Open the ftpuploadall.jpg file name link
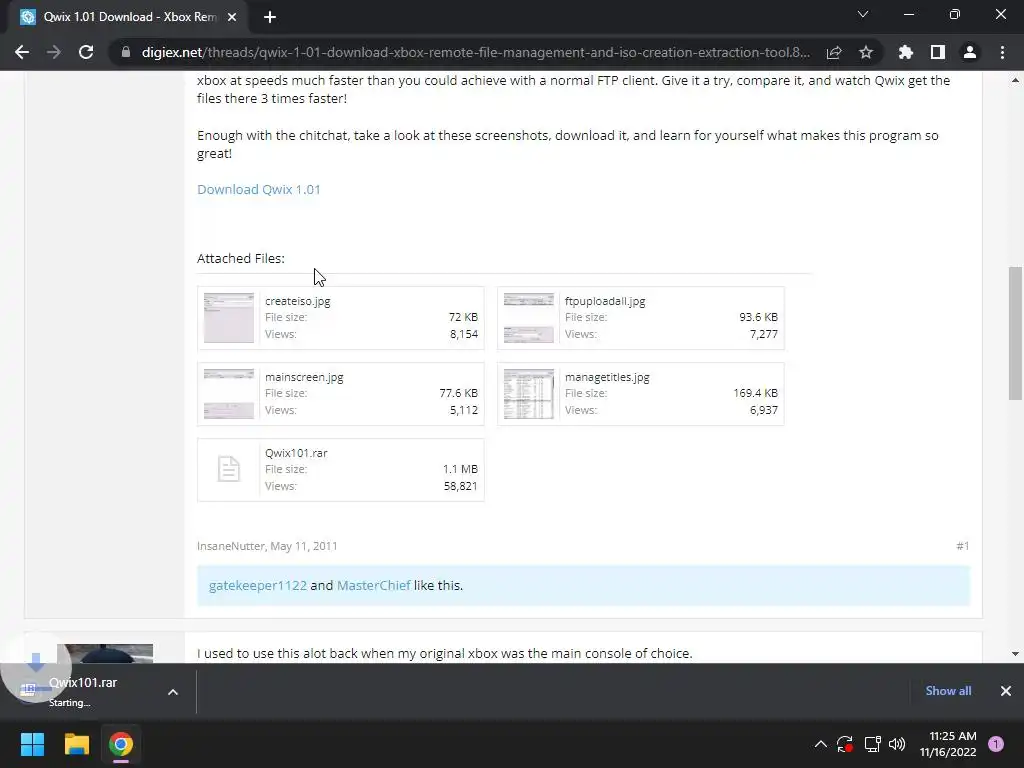This screenshot has width=1024, height=768. pyautogui.click(x=605, y=301)
